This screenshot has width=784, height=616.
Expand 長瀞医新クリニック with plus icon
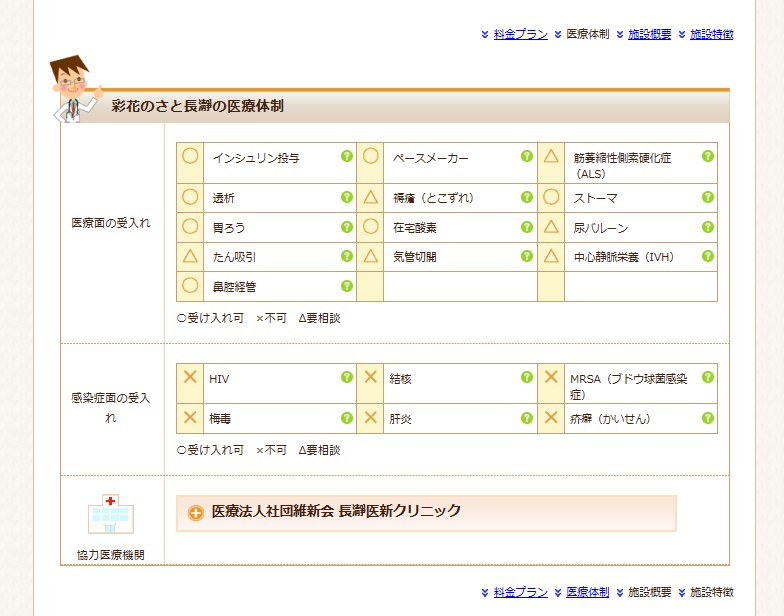pos(196,513)
